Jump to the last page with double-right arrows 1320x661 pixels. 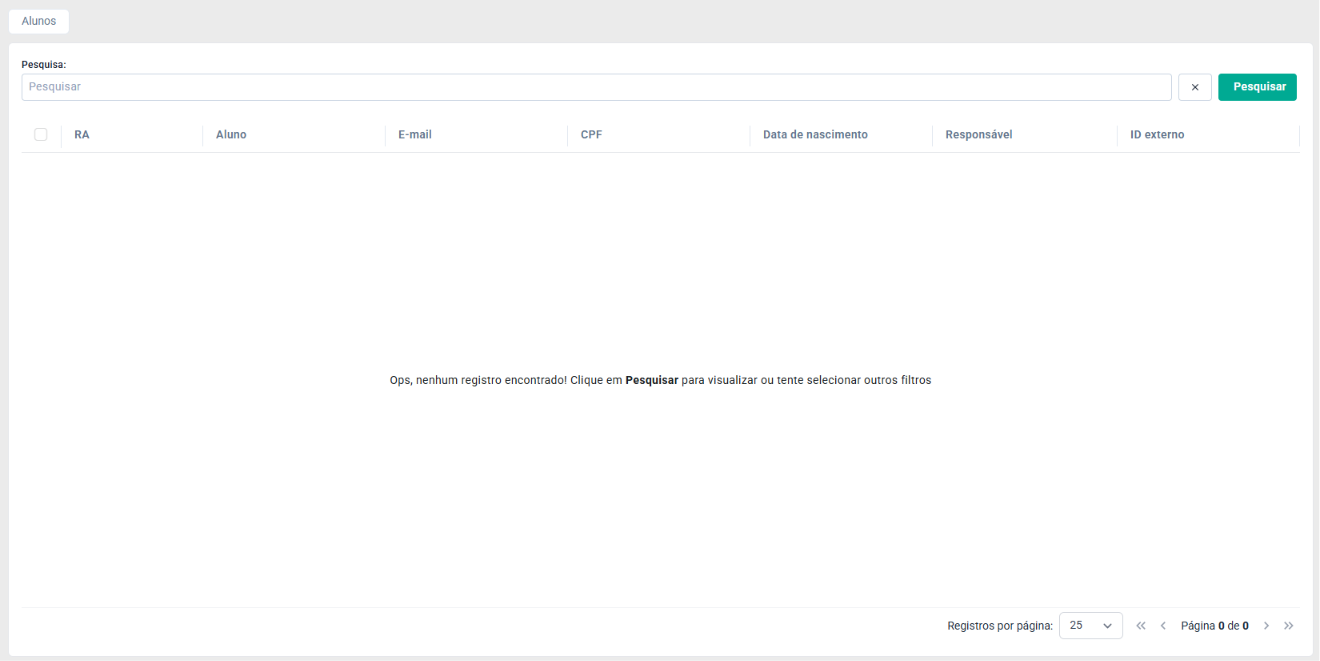1289,626
